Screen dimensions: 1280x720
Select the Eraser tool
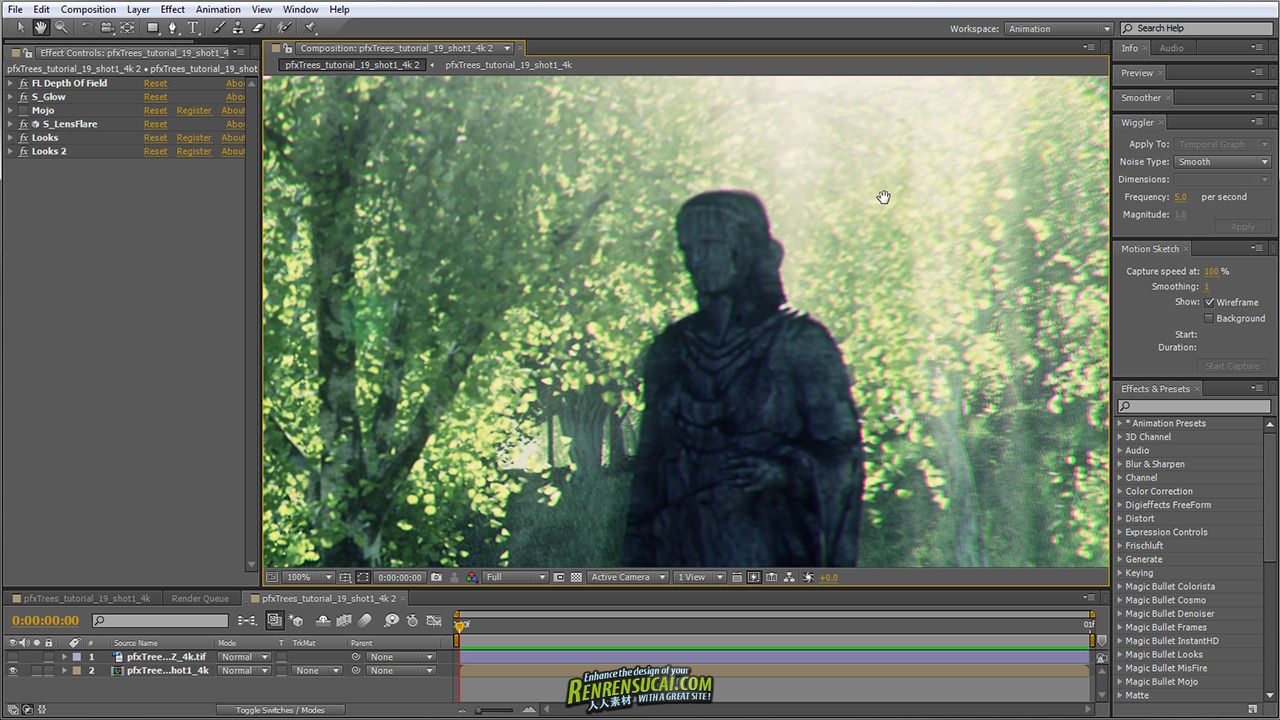[x=258, y=28]
